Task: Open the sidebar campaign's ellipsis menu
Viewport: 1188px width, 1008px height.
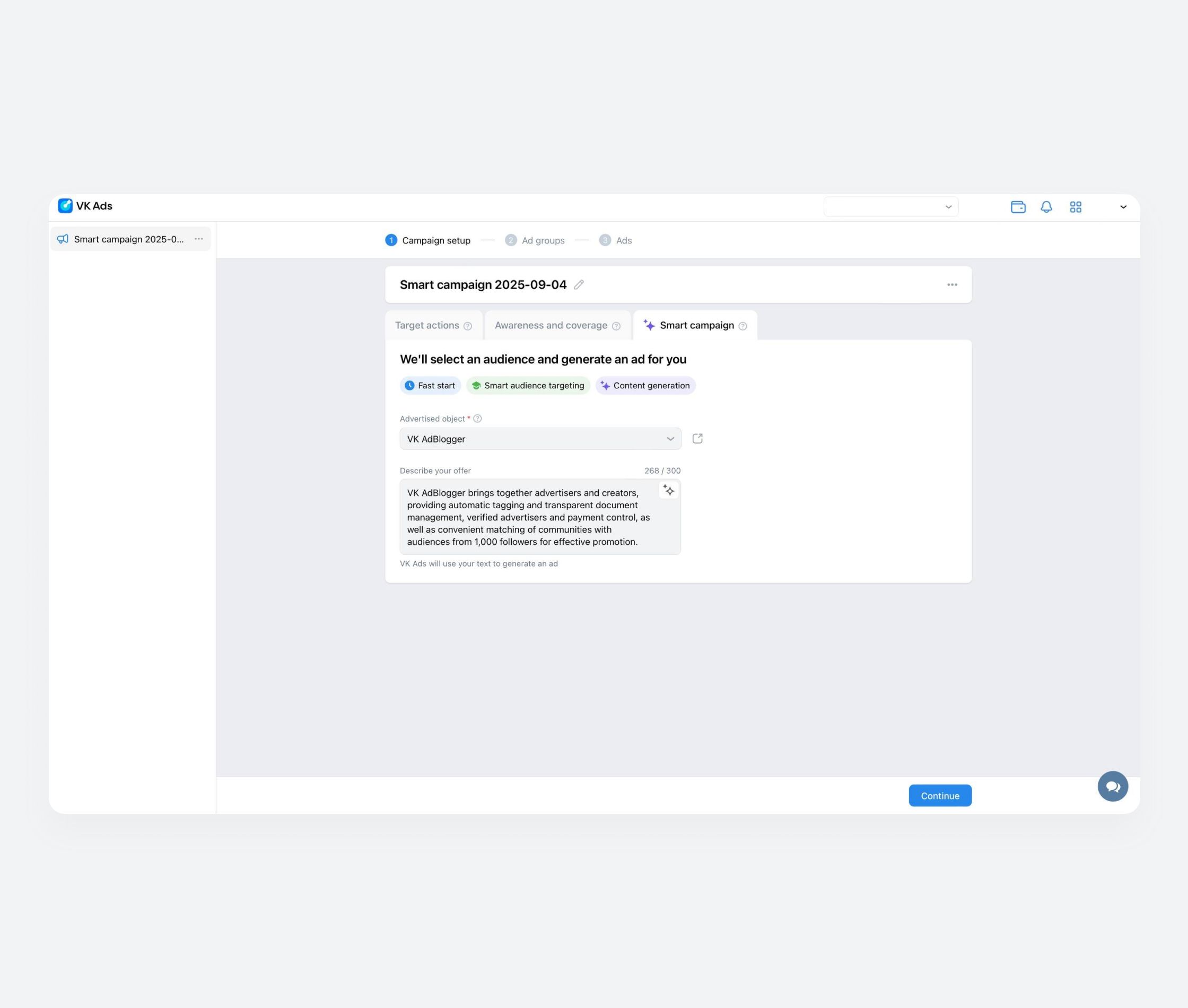Action: (199, 239)
